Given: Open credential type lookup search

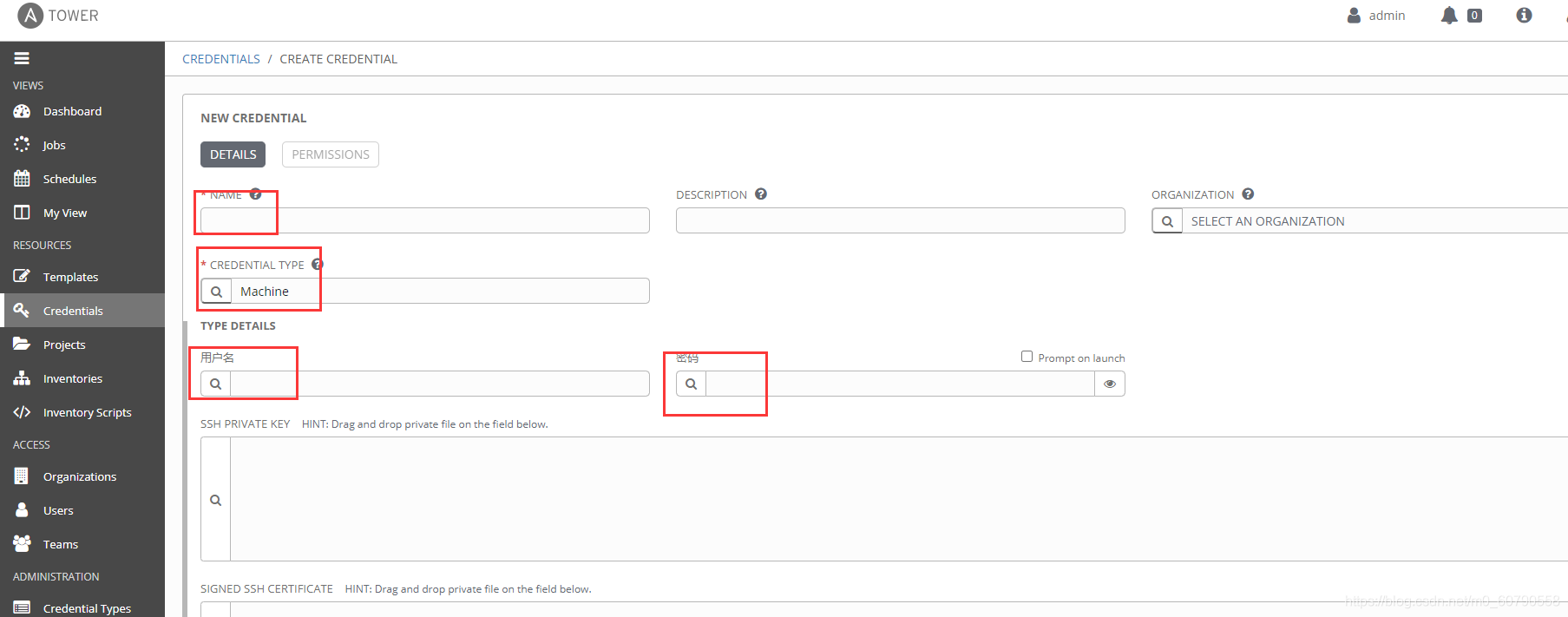Looking at the screenshot, I should [216, 292].
